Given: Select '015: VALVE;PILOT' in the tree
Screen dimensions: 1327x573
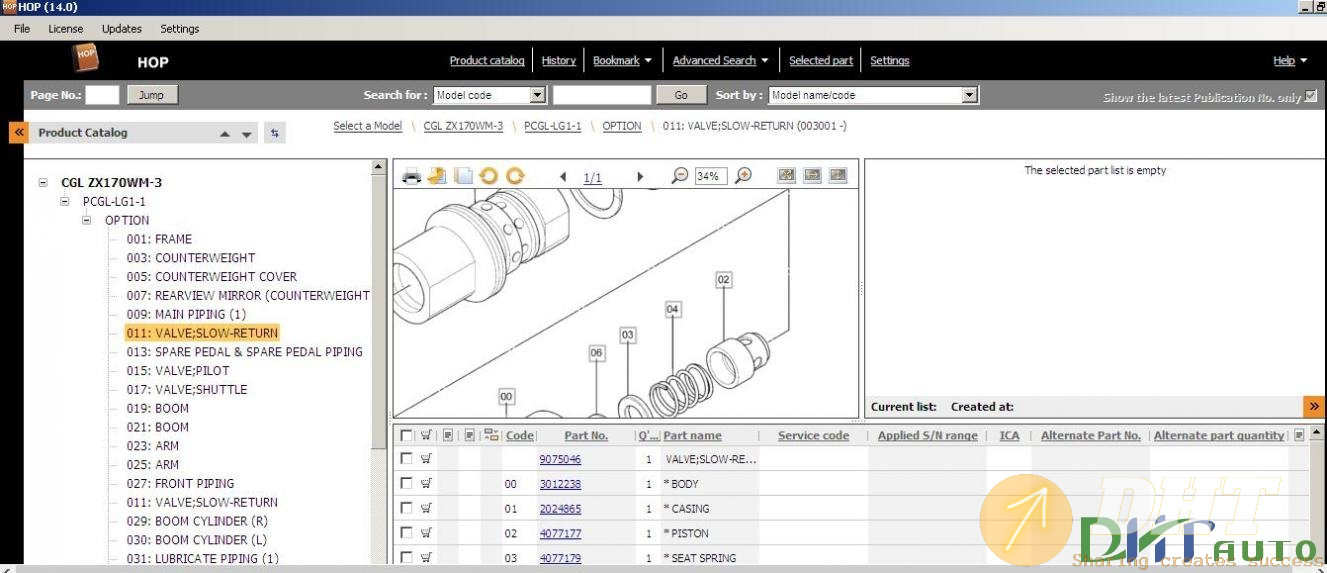Looking at the screenshot, I should tap(178, 371).
